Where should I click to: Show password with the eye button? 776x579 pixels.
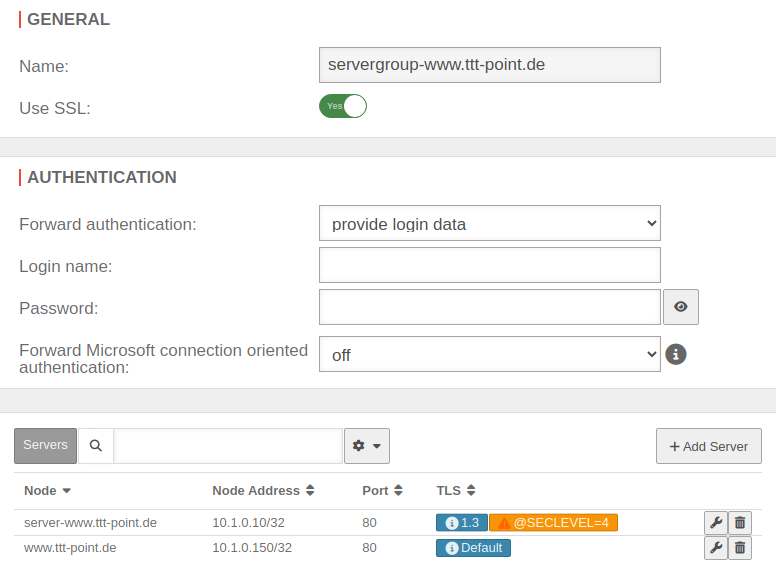tap(681, 307)
